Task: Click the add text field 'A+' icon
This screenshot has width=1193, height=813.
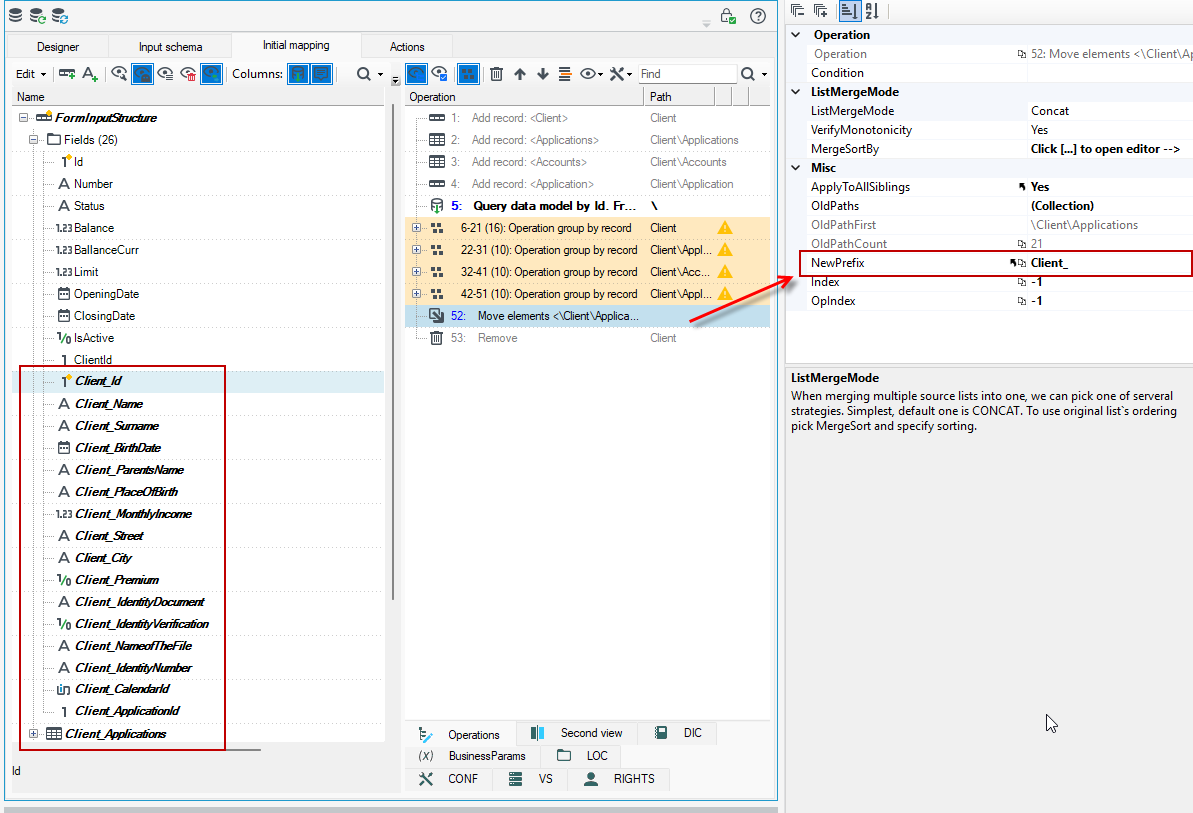Action: (90, 74)
